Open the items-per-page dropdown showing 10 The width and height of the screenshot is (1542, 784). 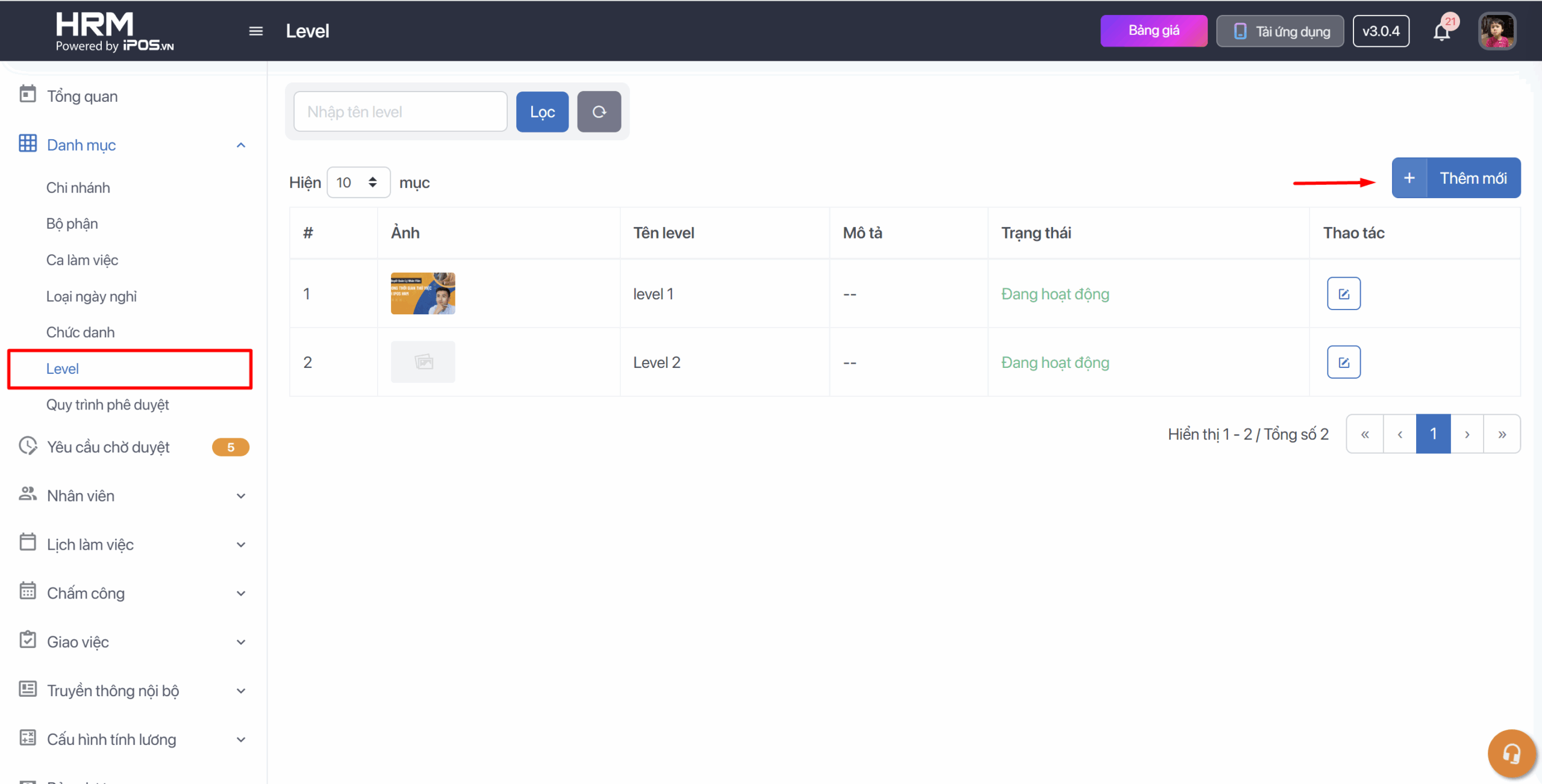[358, 182]
